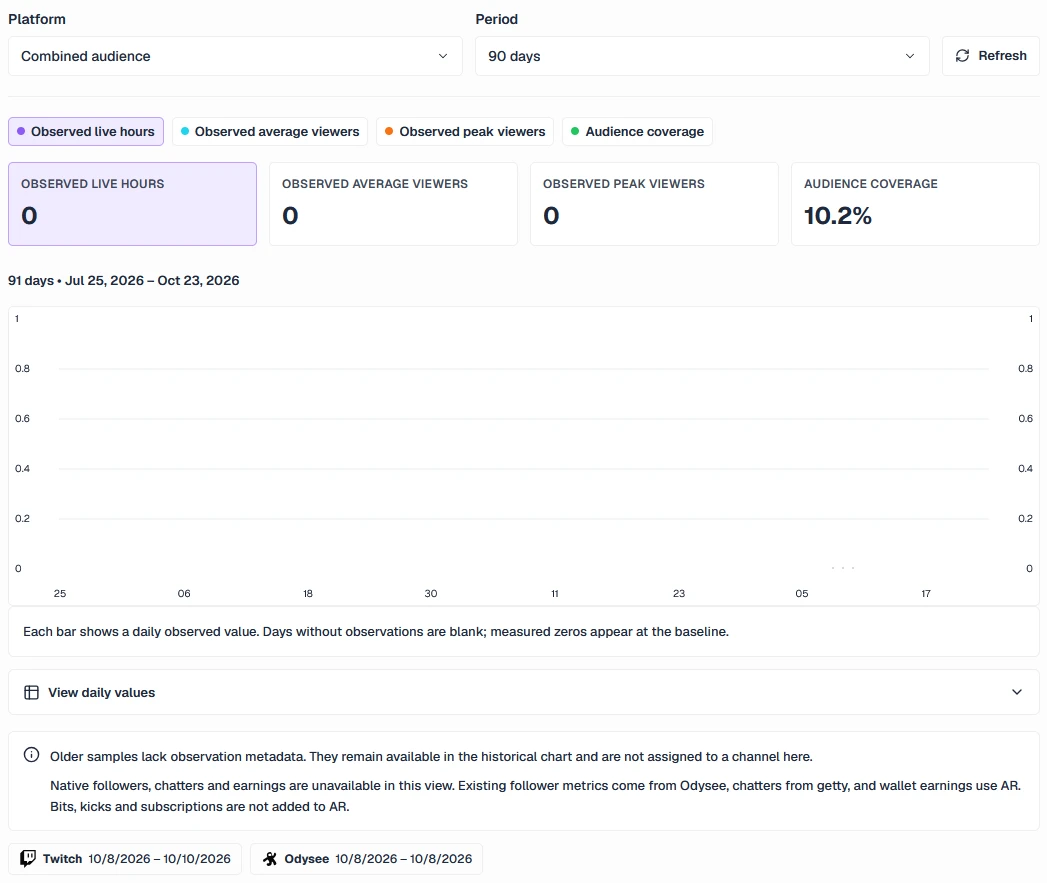Click the note starting 'Native followers, chatters and earnings'
Image resolution: width=1047 pixels, height=883 pixels.
click(536, 796)
